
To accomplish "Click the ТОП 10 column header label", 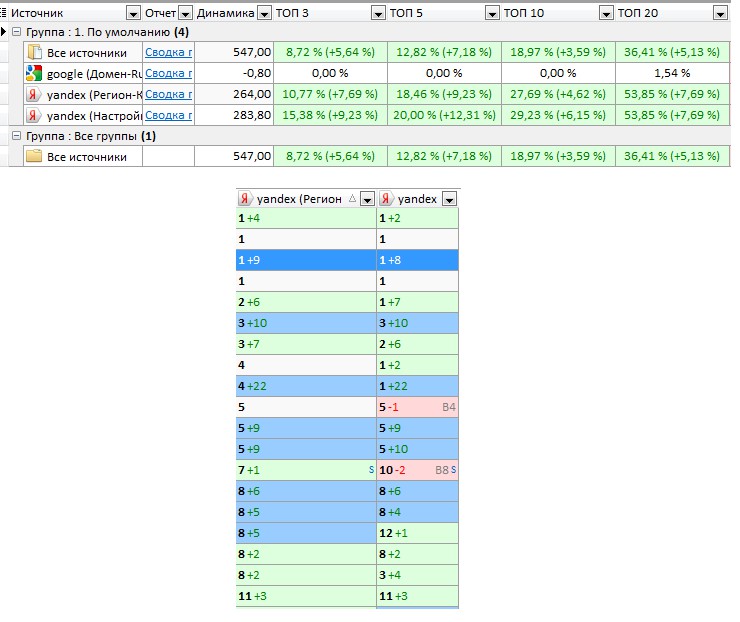I will point(524,13).
